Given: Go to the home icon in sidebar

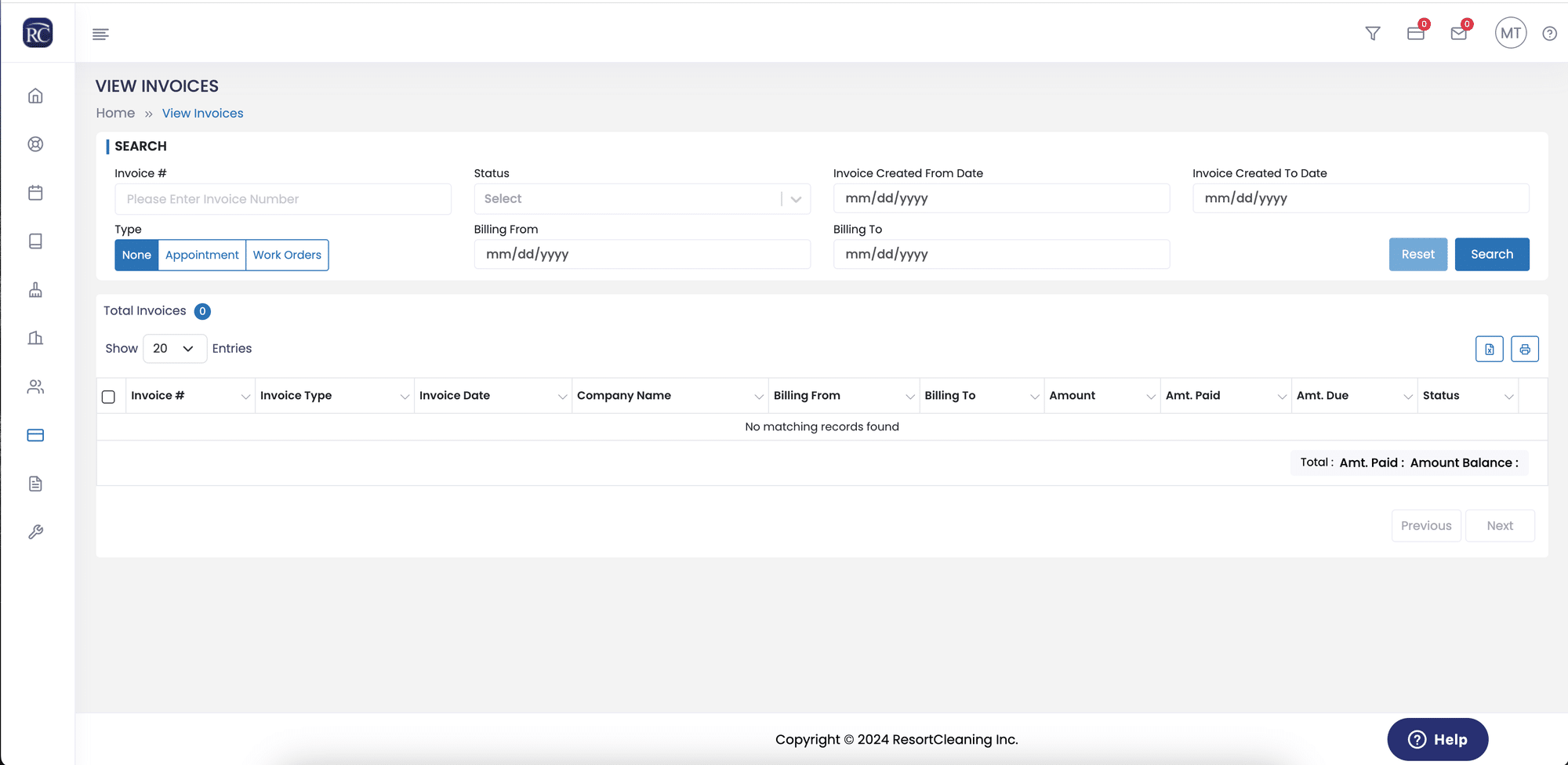Looking at the screenshot, I should [35, 96].
